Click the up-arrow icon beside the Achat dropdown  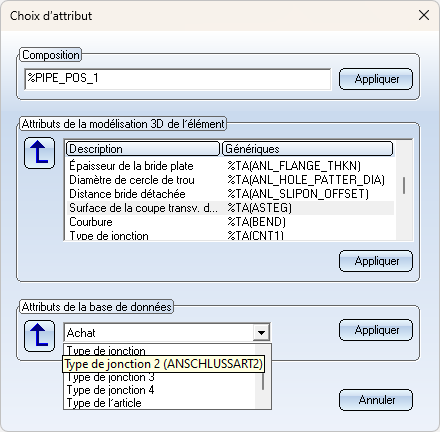pos(39,336)
